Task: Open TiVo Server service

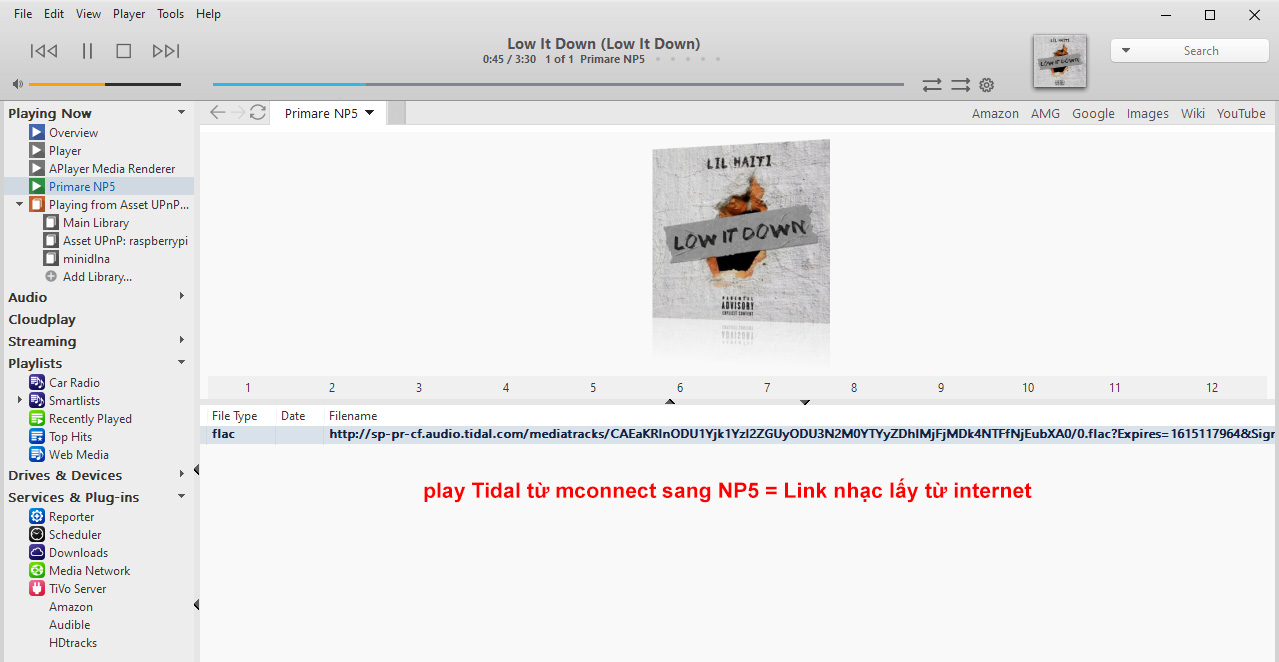Action: 77,589
